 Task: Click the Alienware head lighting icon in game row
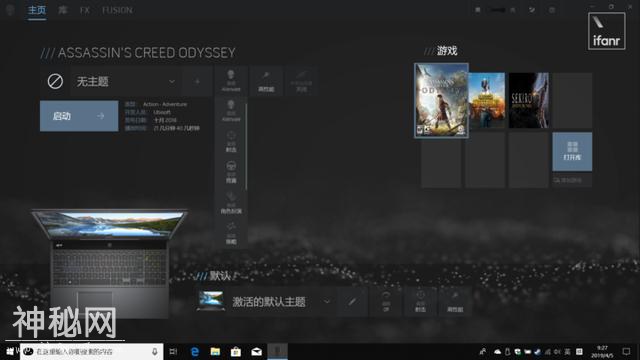pos(231,81)
